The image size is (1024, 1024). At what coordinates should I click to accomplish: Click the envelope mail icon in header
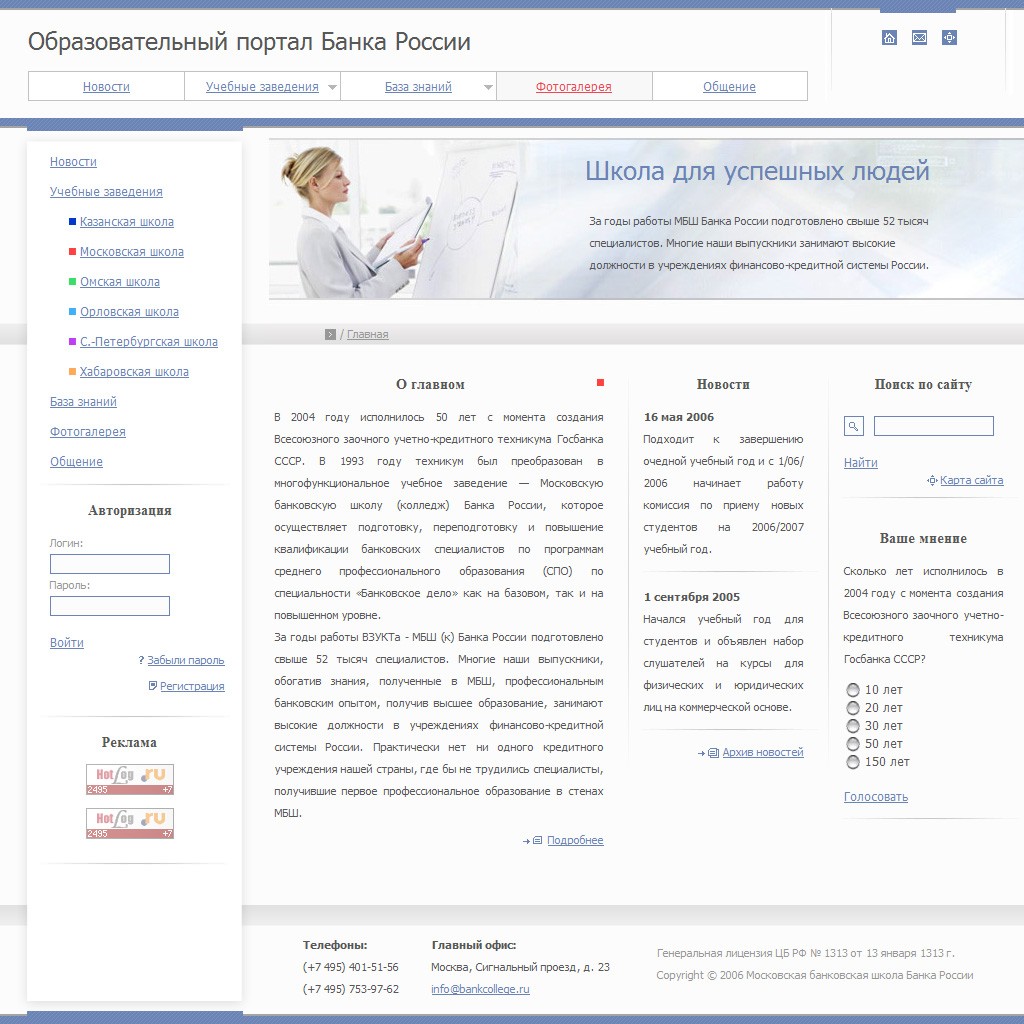(919, 38)
